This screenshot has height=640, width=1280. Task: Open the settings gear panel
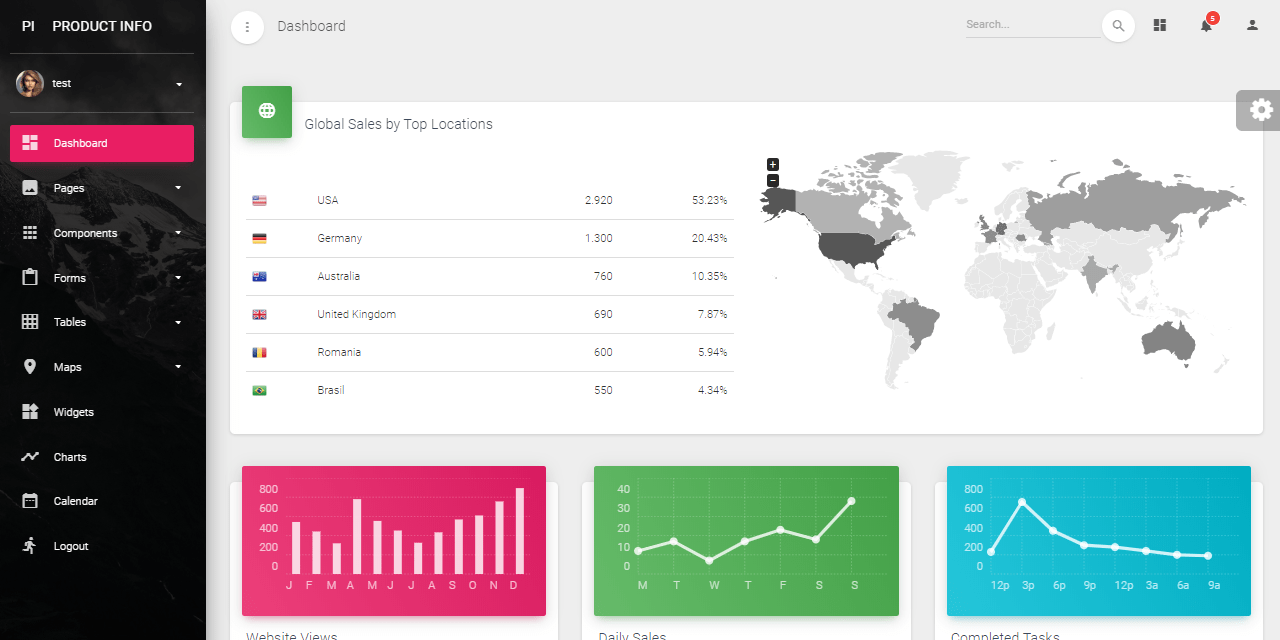(x=1260, y=110)
